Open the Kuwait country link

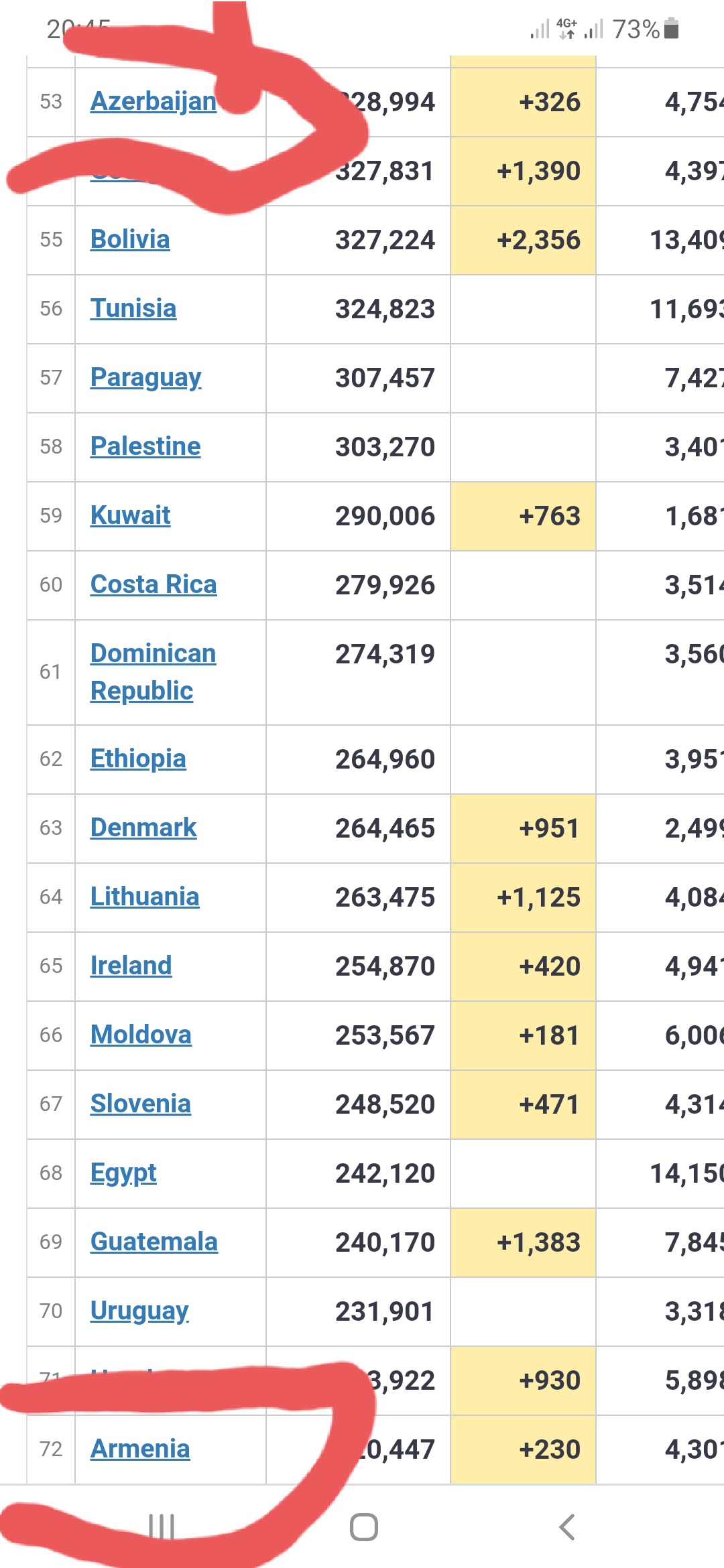131,515
